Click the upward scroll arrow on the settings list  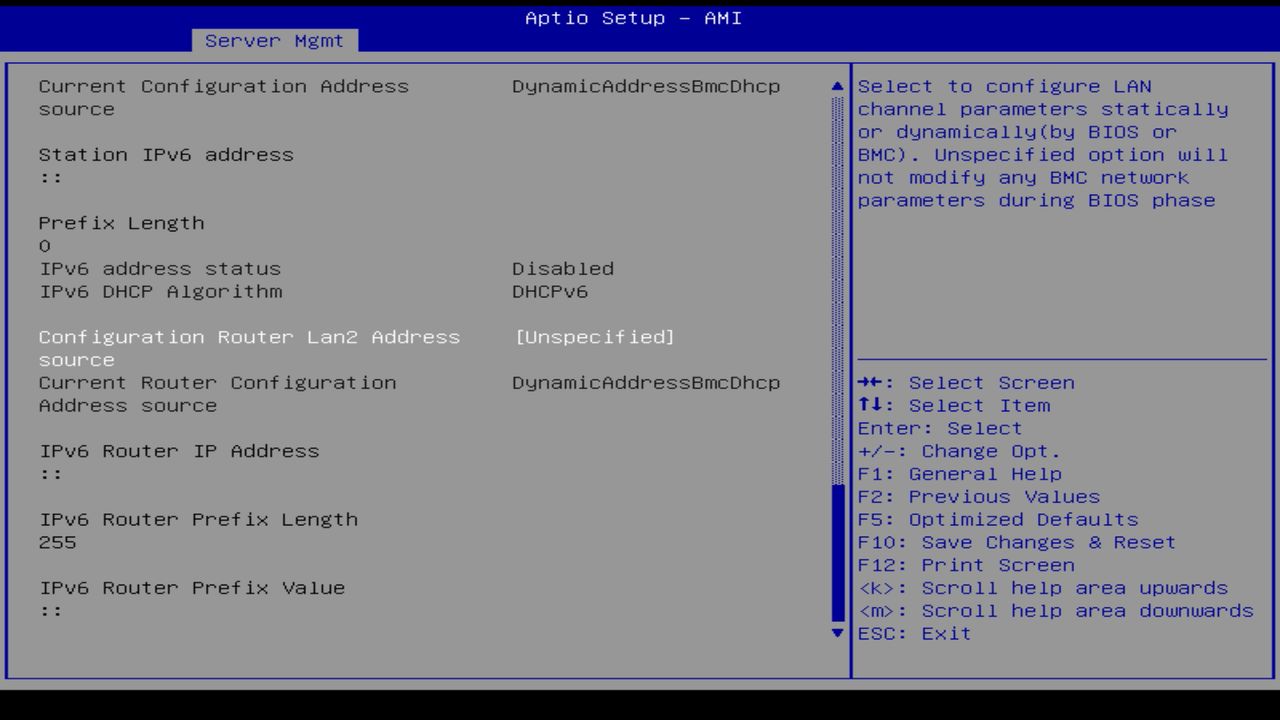pyautogui.click(x=835, y=85)
